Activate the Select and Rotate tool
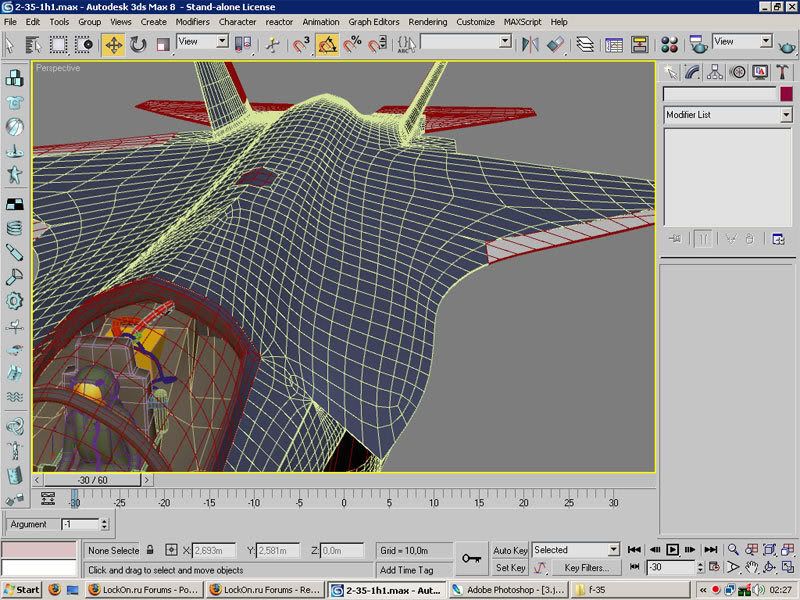The height and width of the screenshot is (600, 800). coord(138,44)
